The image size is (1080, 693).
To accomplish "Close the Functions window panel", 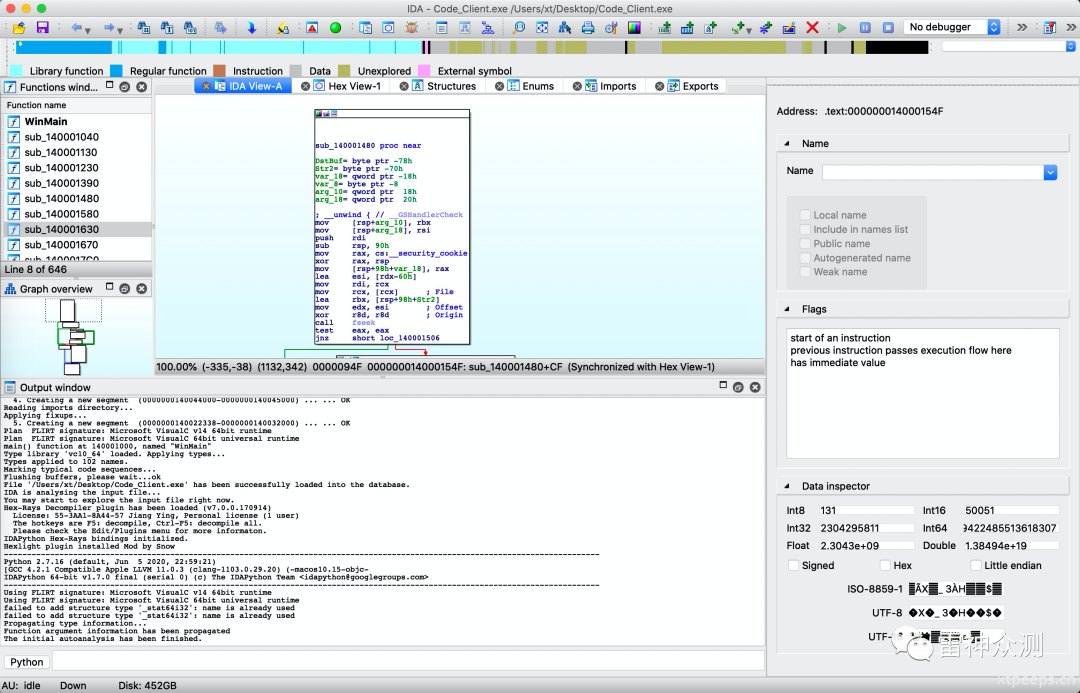I will [141, 87].
